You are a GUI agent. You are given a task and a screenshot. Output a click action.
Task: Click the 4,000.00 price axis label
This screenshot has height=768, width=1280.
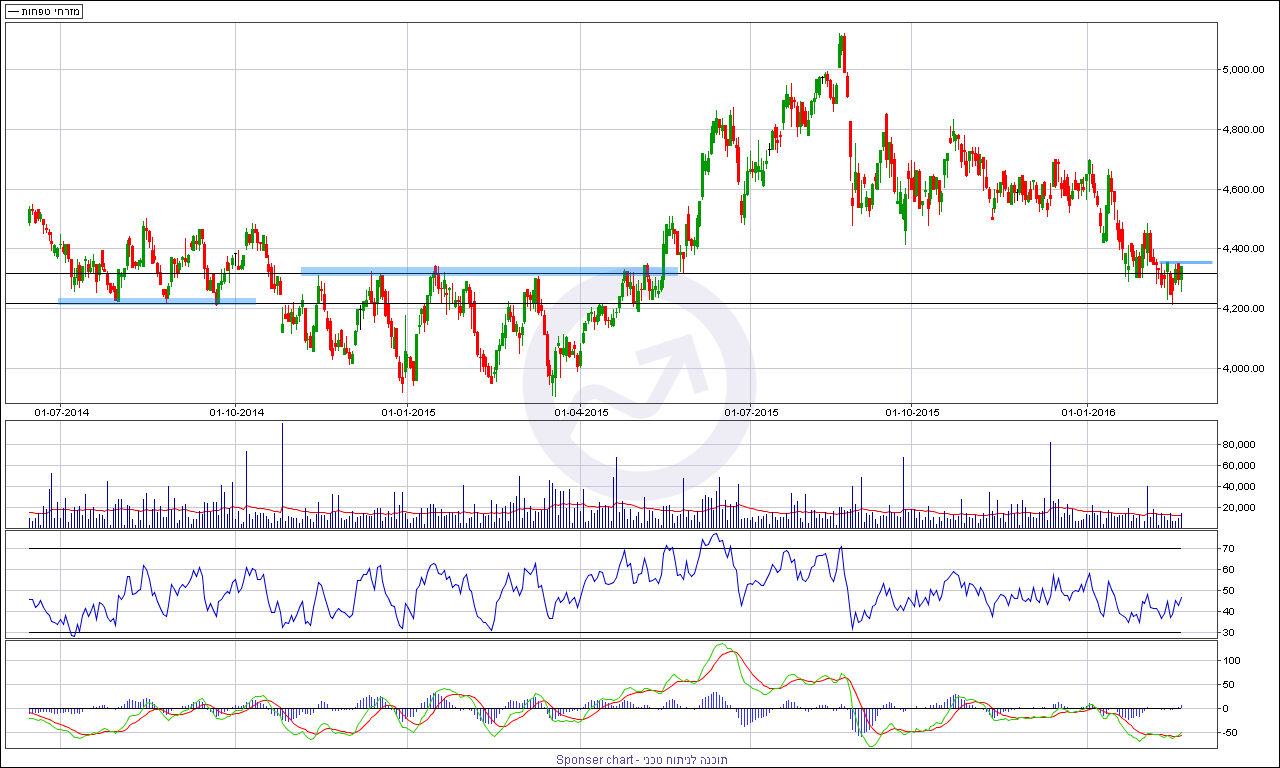(1245, 369)
